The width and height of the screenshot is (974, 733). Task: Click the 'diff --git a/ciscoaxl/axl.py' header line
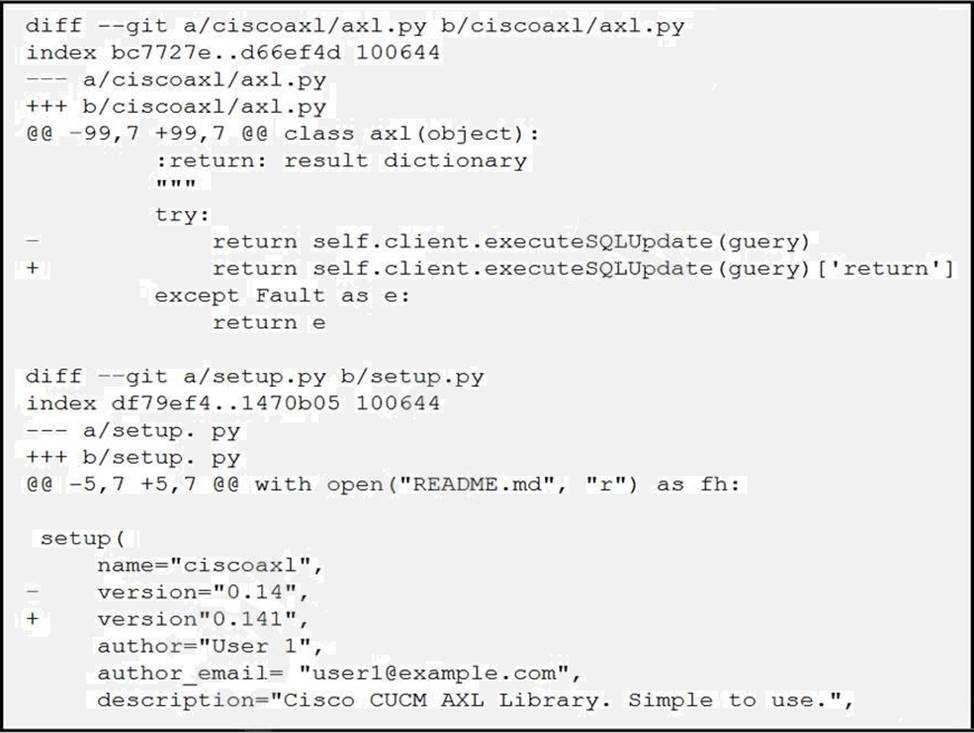tap(355, 26)
